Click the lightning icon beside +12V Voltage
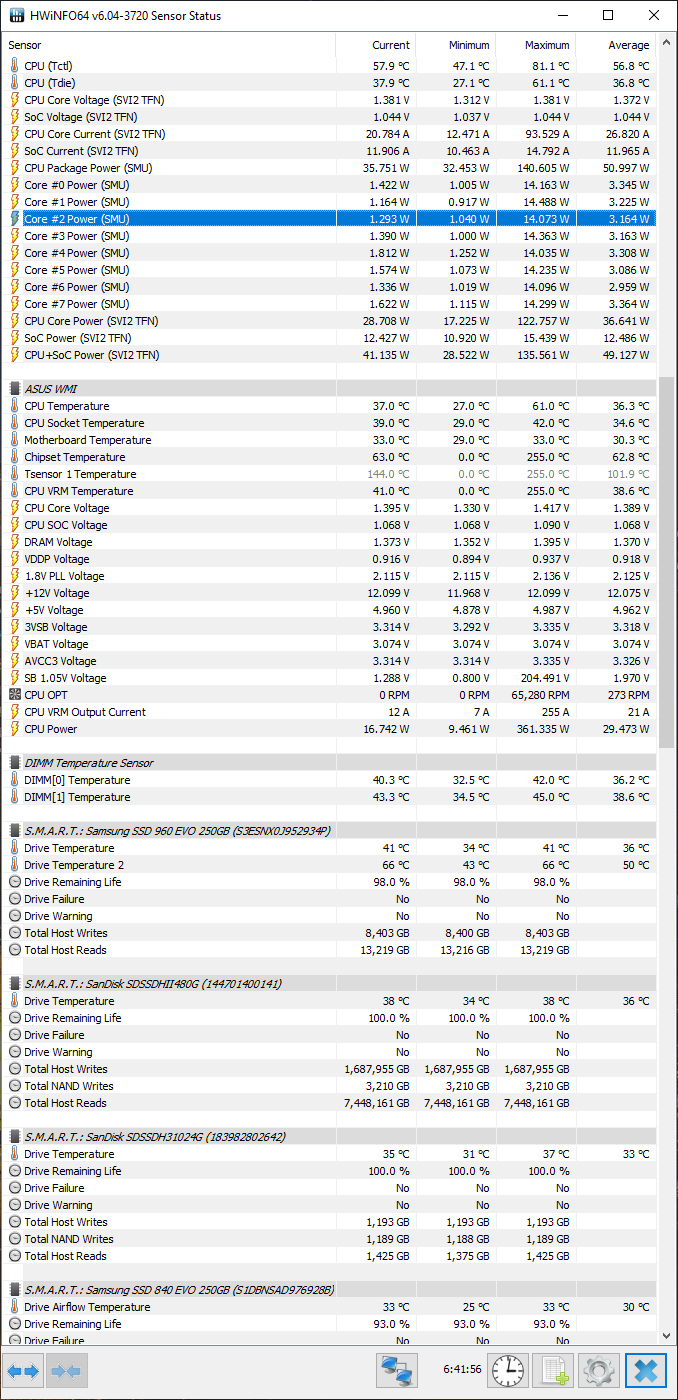 (x=14, y=592)
